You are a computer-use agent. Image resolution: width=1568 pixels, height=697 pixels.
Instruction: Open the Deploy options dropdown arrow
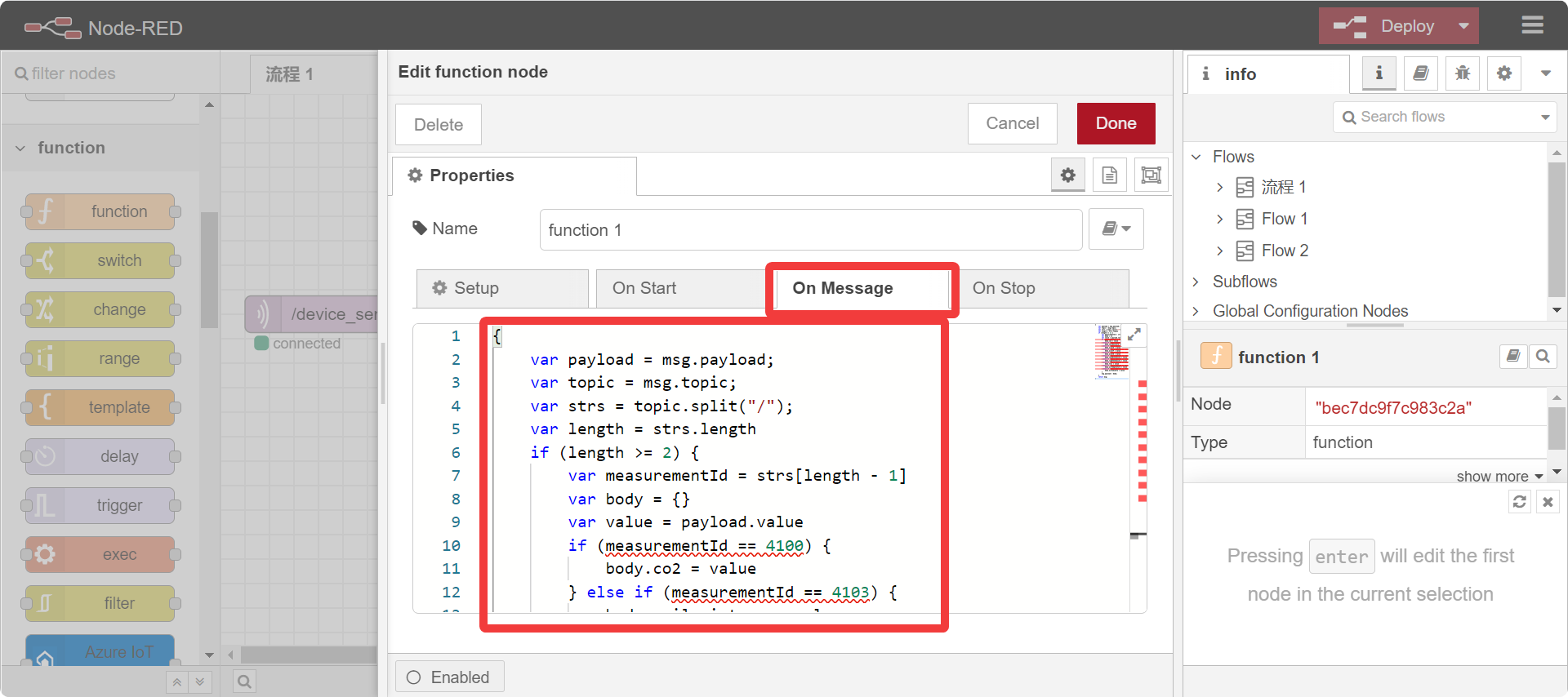point(1463,26)
